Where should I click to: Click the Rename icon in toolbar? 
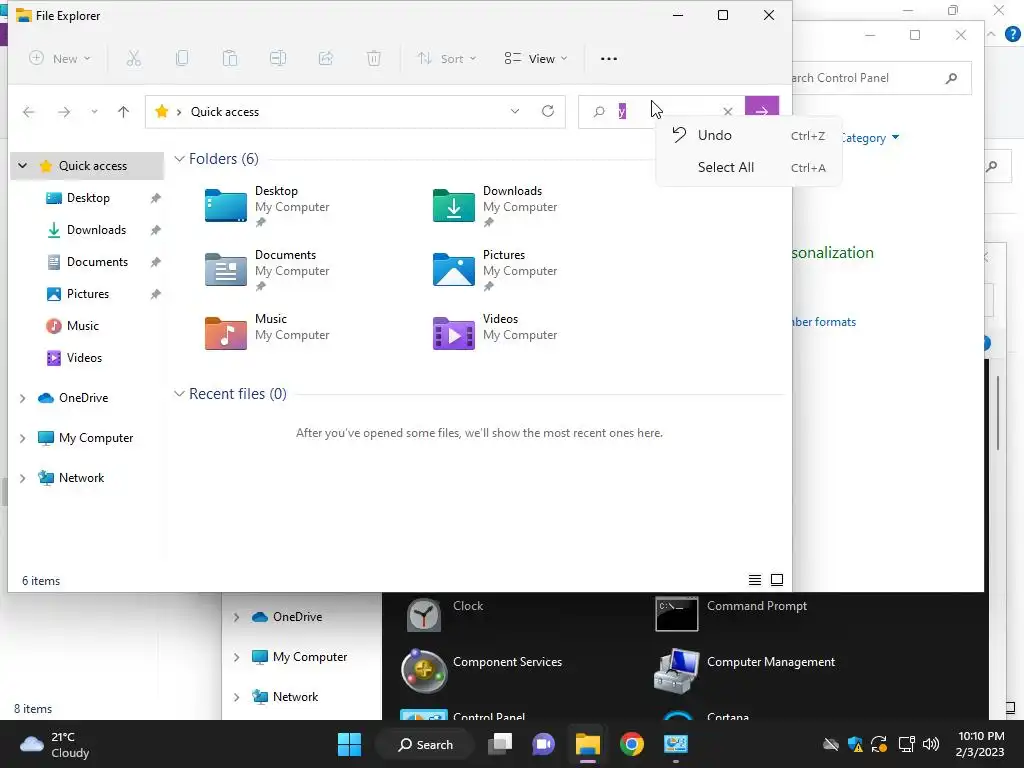coord(278,59)
